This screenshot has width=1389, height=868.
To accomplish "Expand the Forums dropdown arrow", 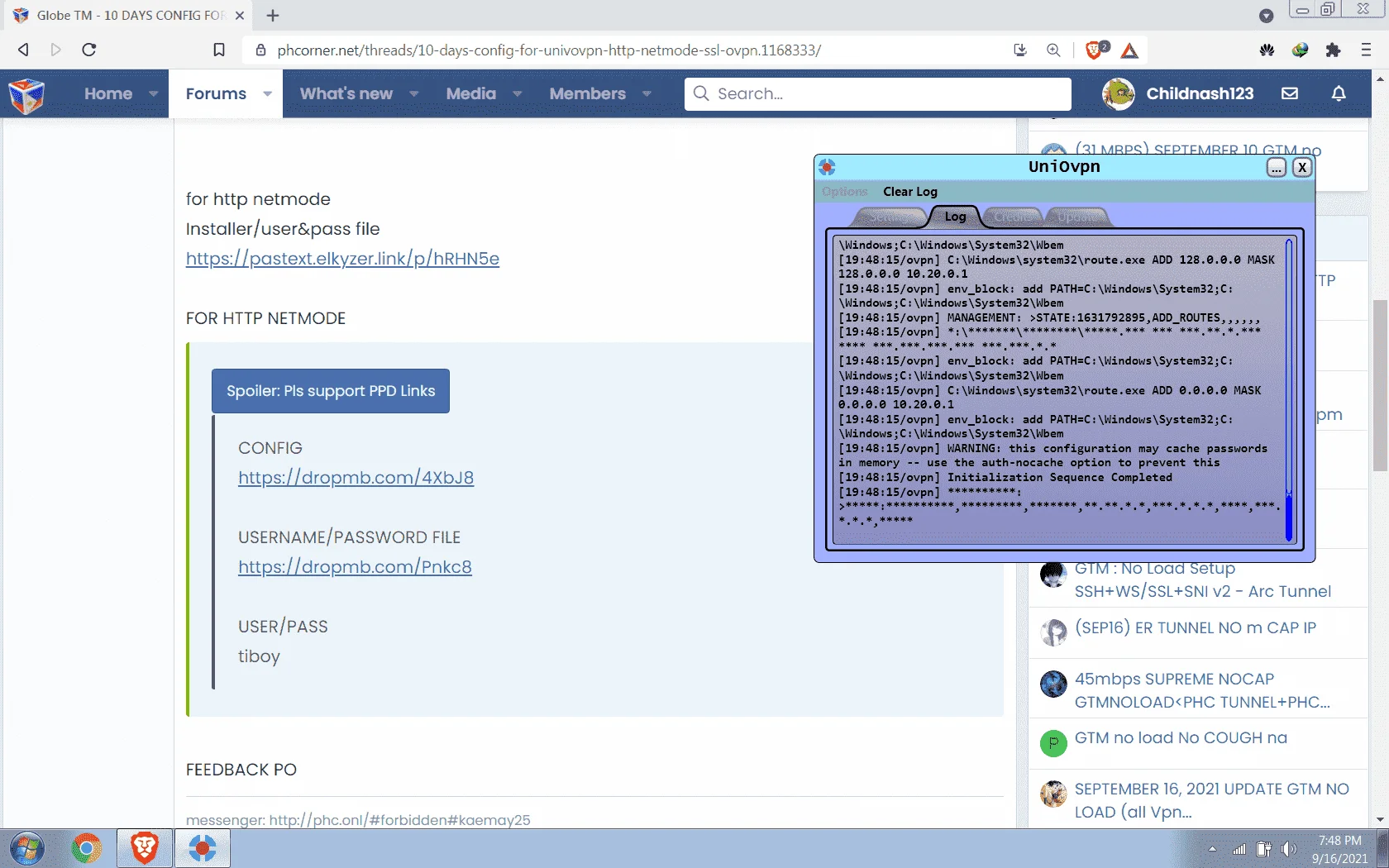I will (267, 94).
